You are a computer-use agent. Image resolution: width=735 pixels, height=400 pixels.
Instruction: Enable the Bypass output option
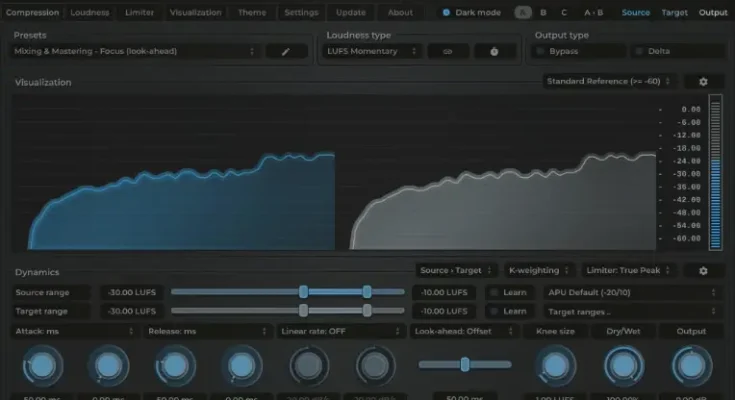(x=541, y=51)
